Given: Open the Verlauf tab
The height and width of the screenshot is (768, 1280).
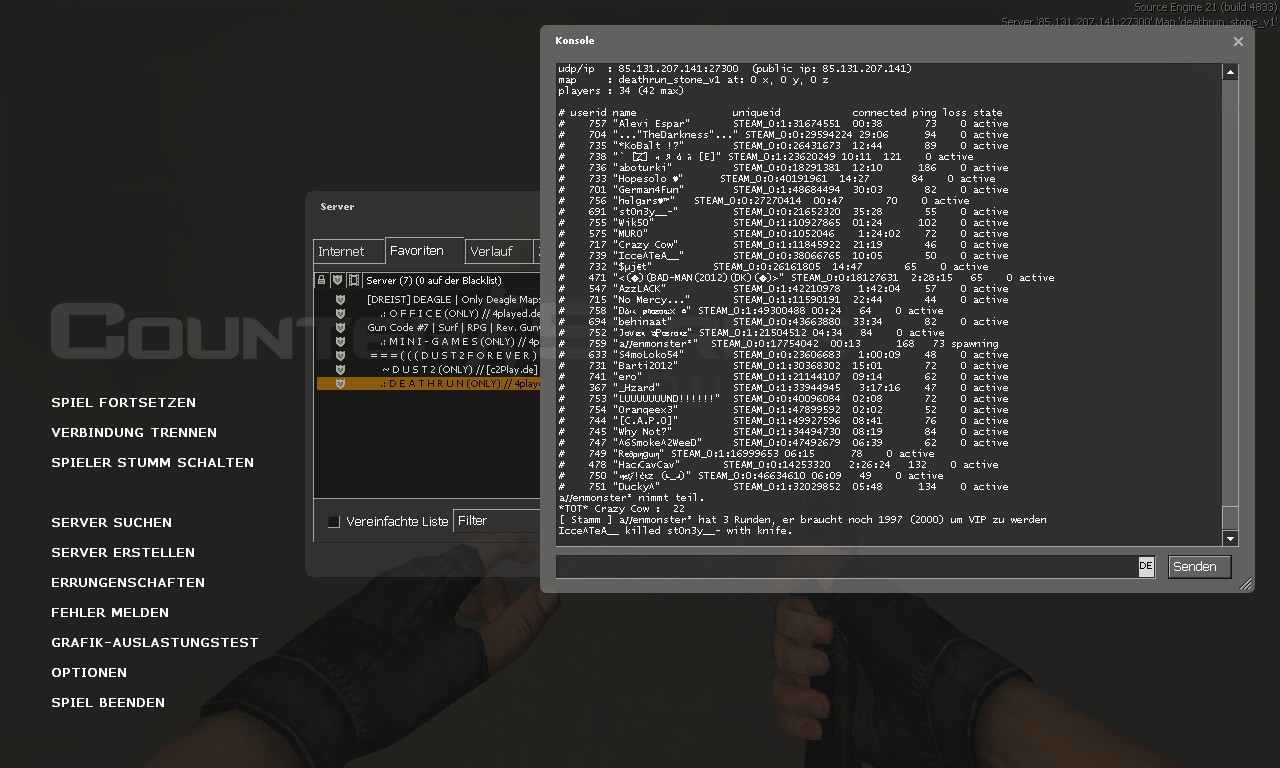Looking at the screenshot, I should [x=498, y=252].
